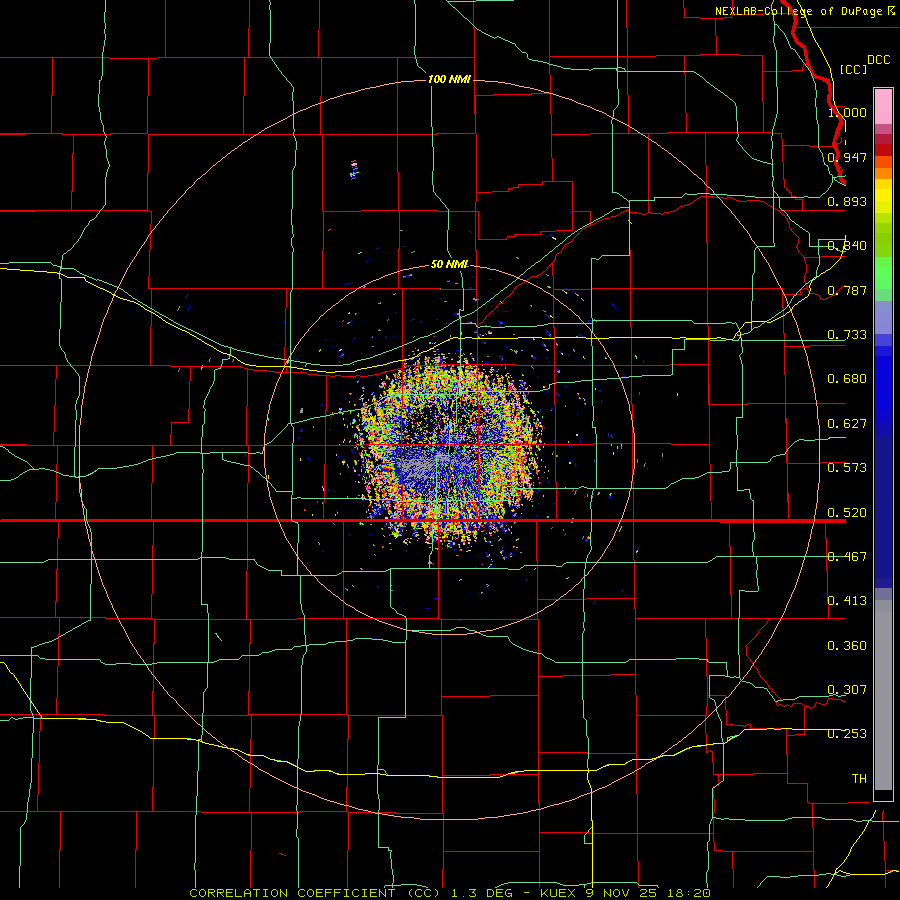Image resolution: width=900 pixels, height=900 pixels.
Task: Click the "50 NMI" range ring label
Action: pos(449,264)
